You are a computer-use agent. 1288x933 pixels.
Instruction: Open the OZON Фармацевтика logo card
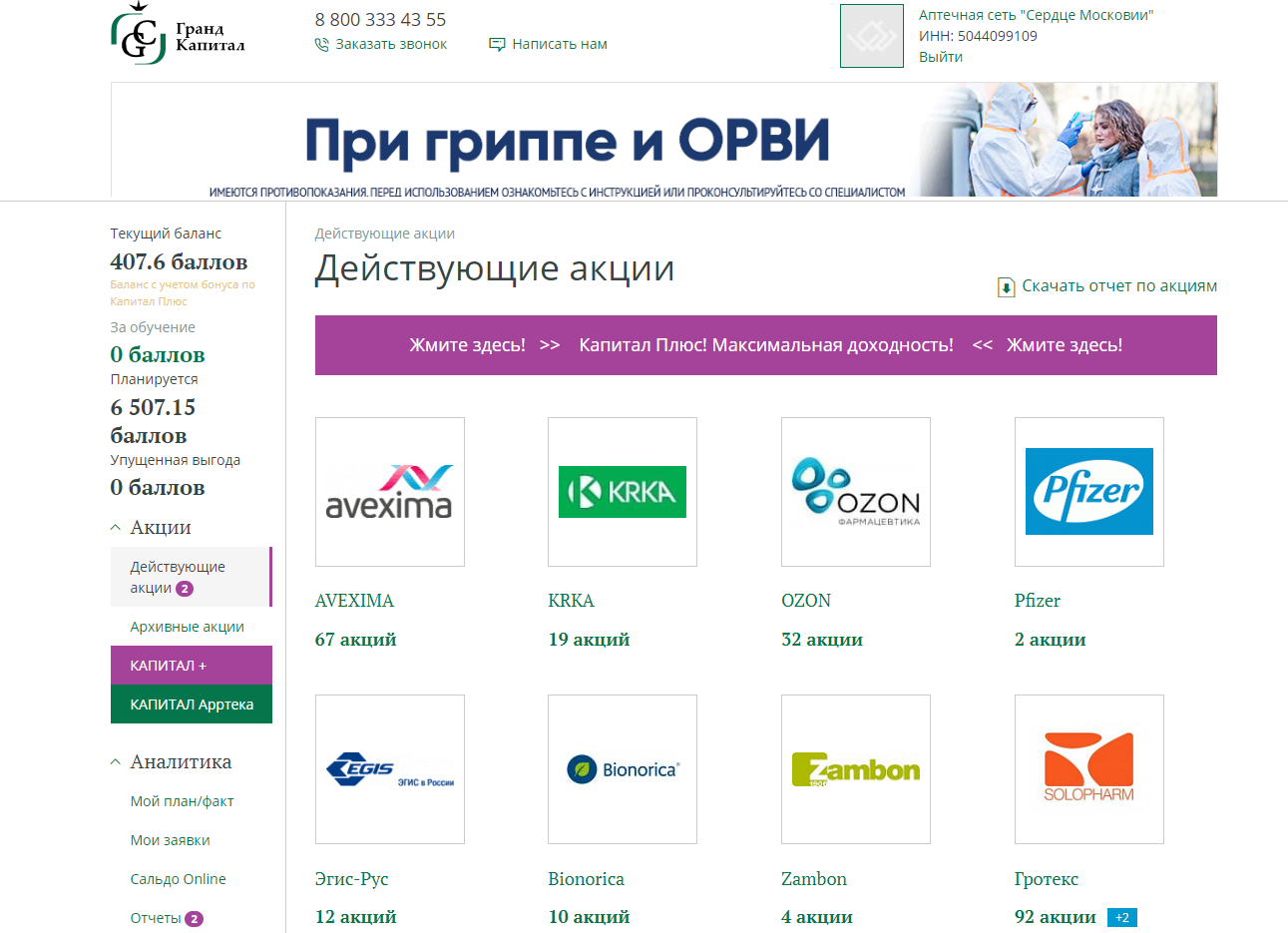pos(856,492)
